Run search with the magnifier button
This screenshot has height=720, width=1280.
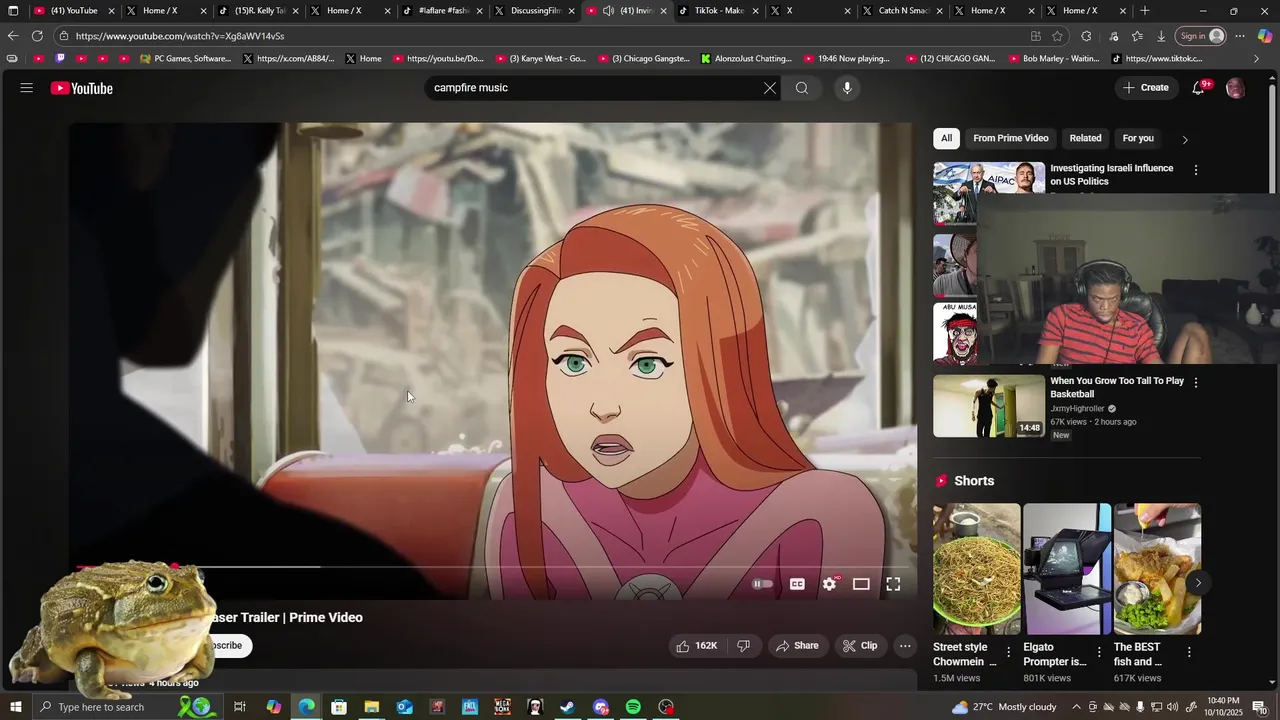tap(802, 88)
